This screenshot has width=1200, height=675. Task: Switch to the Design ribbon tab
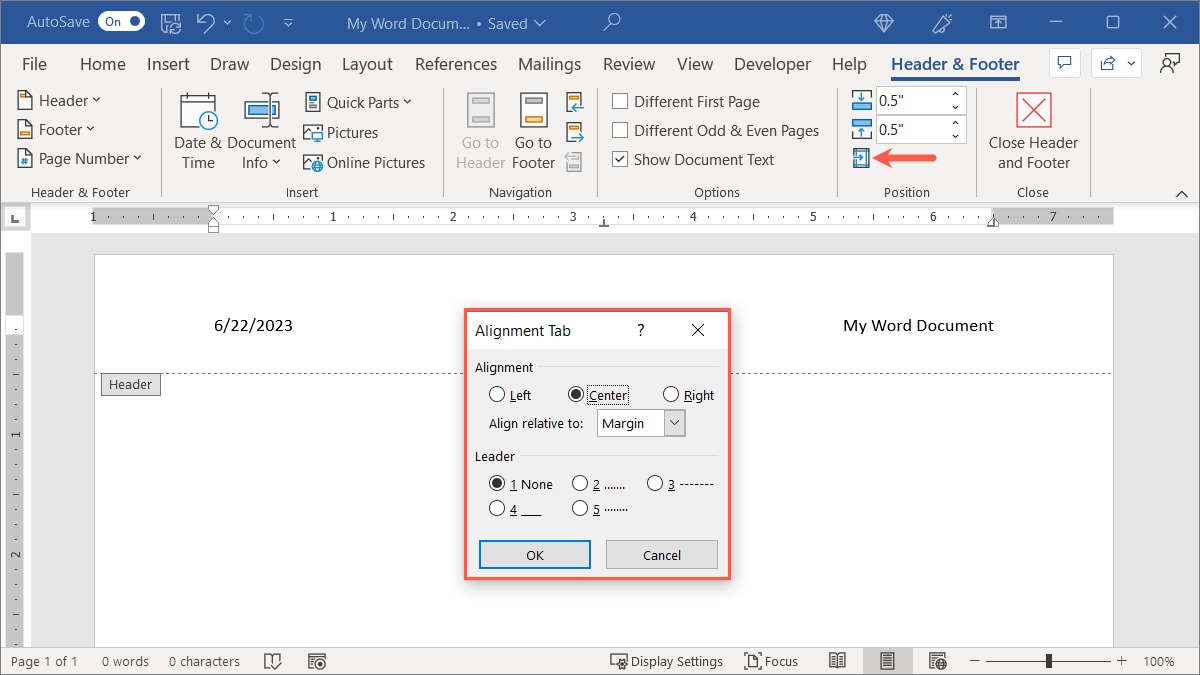coord(295,63)
